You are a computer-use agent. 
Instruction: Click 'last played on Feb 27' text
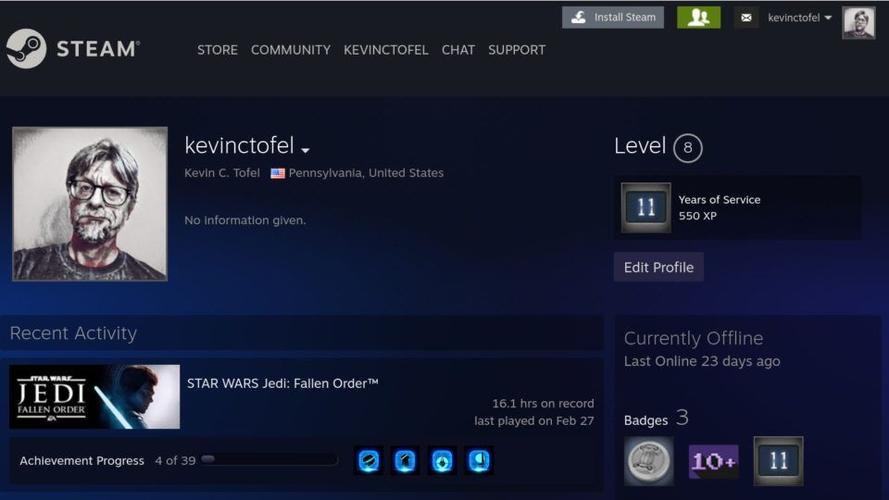point(534,421)
